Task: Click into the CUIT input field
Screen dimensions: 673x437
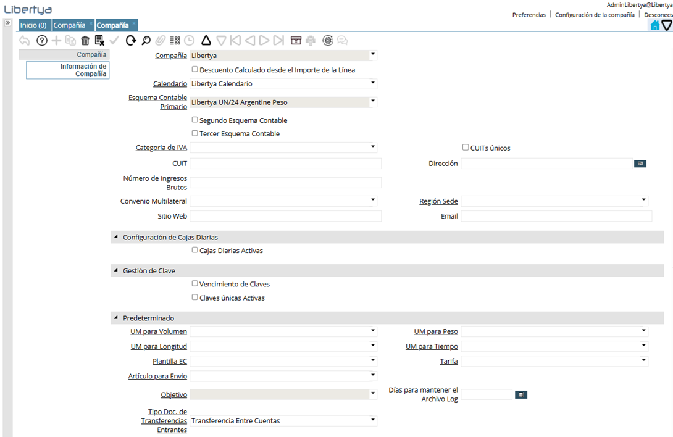Action: (x=286, y=164)
